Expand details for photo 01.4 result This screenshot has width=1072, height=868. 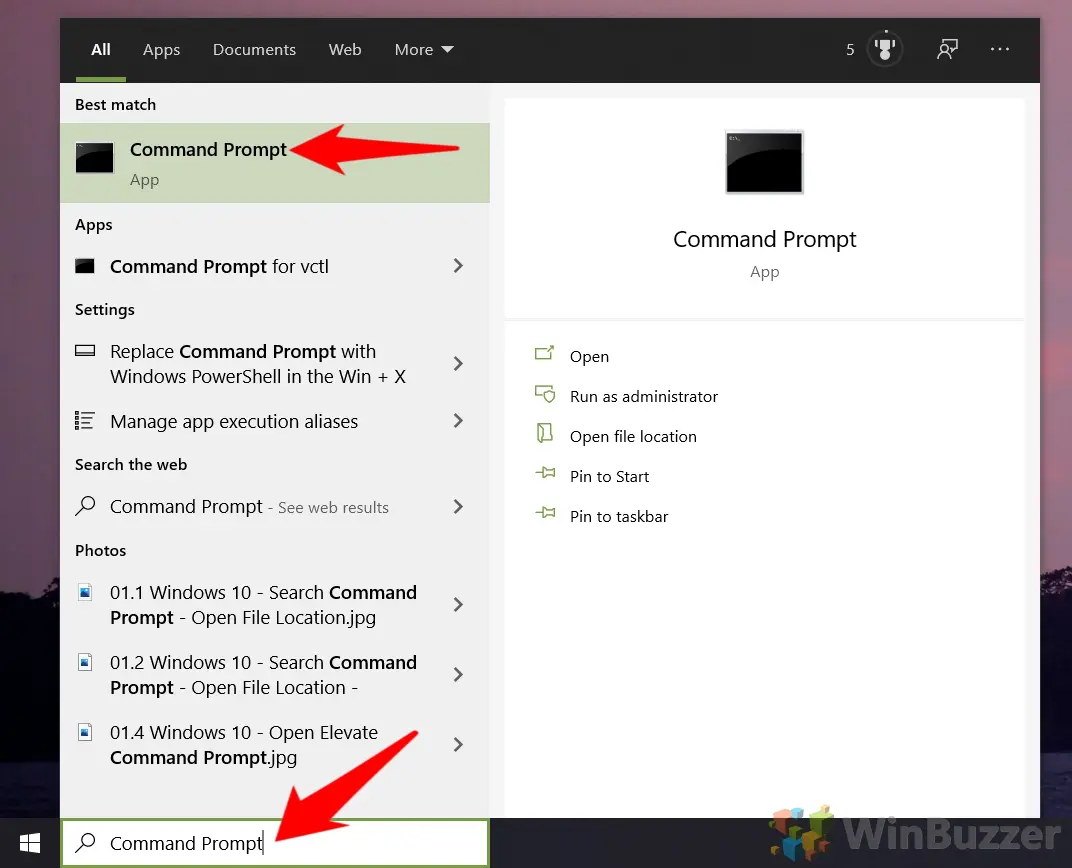coord(458,745)
